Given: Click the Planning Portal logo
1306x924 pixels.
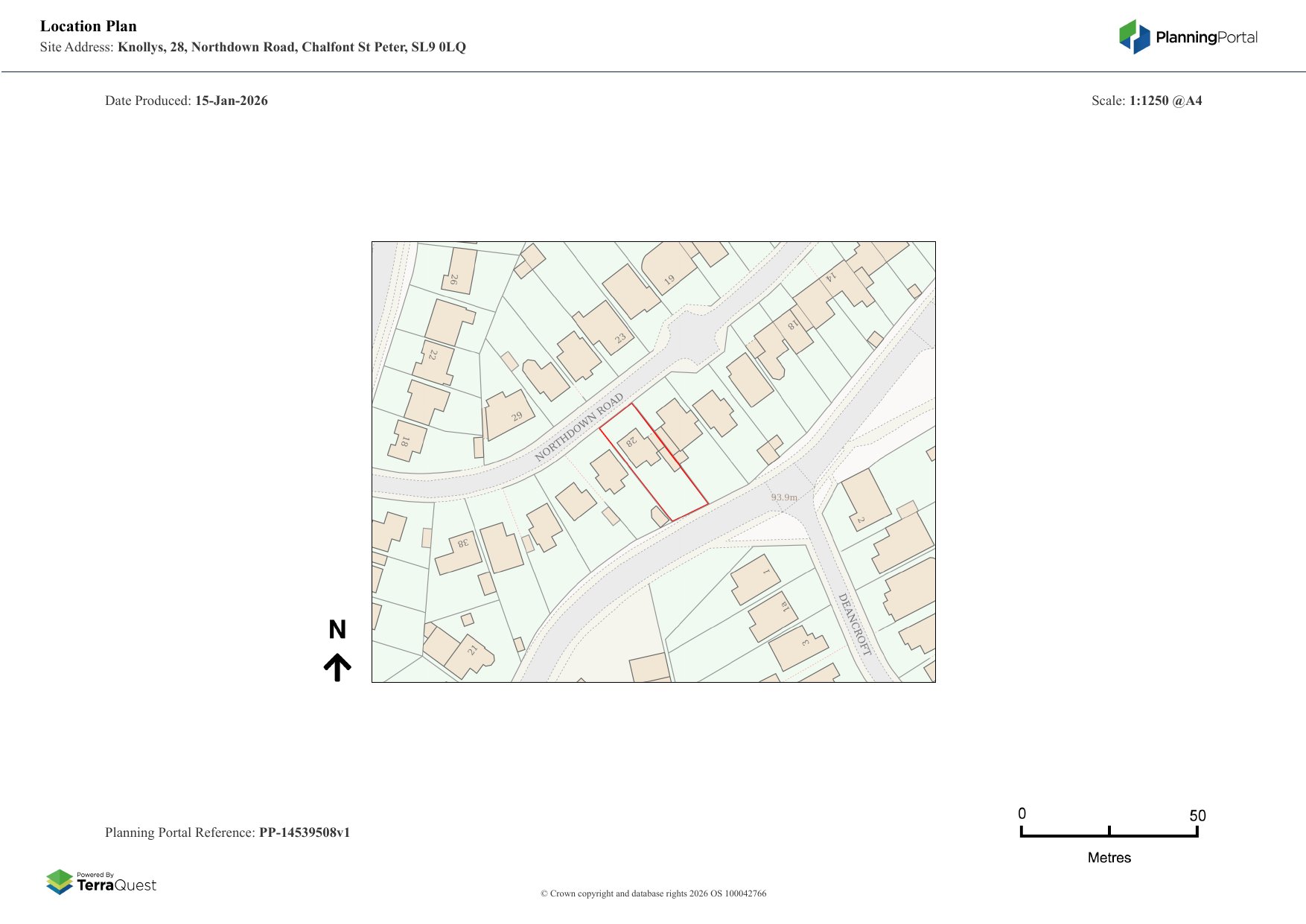Looking at the screenshot, I should click(1188, 37).
